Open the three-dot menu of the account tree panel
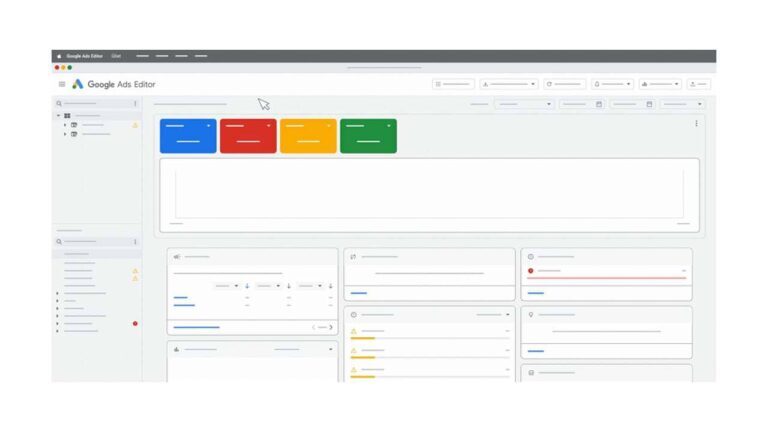 (135, 103)
